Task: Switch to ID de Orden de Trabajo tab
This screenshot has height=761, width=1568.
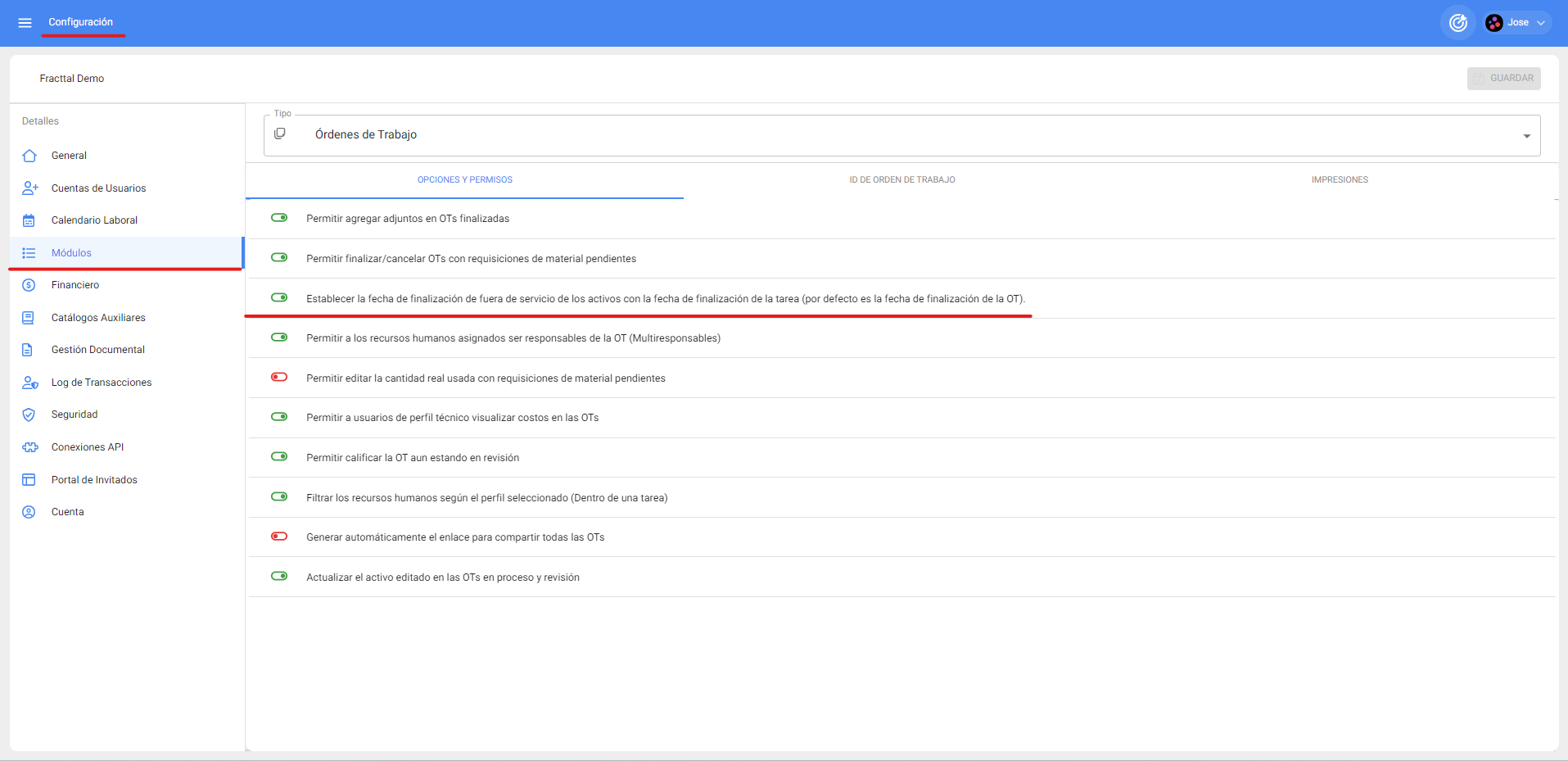Action: [x=901, y=180]
